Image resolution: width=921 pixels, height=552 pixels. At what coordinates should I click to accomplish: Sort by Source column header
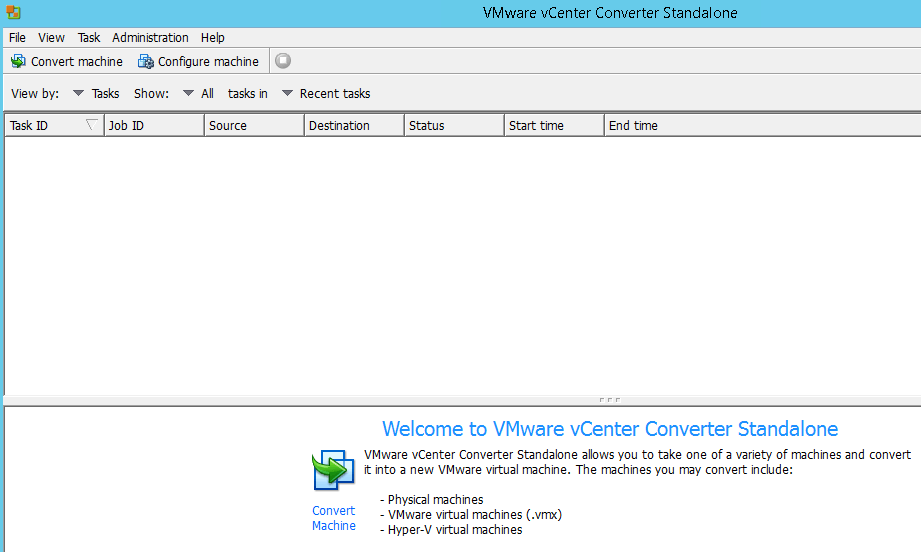click(x=254, y=126)
